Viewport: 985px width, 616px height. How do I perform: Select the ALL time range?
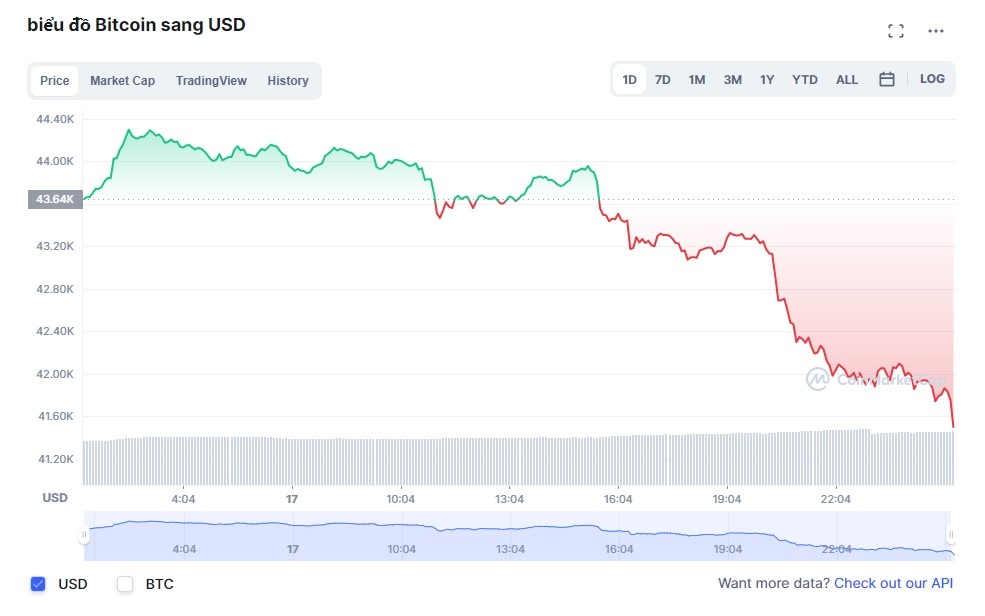(x=847, y=79)
